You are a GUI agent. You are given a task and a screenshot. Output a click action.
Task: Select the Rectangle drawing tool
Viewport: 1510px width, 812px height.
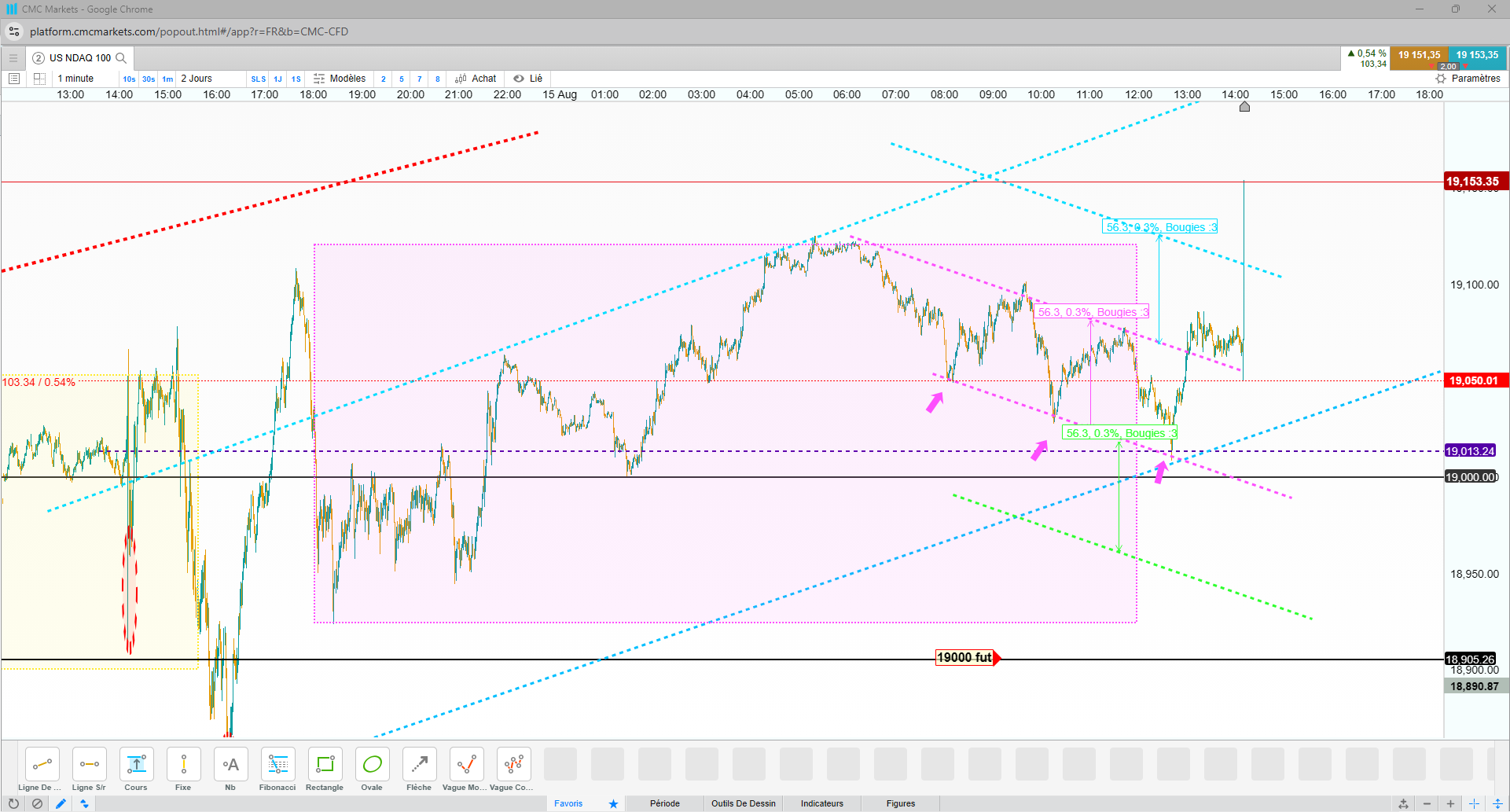[x=325, y=770]
